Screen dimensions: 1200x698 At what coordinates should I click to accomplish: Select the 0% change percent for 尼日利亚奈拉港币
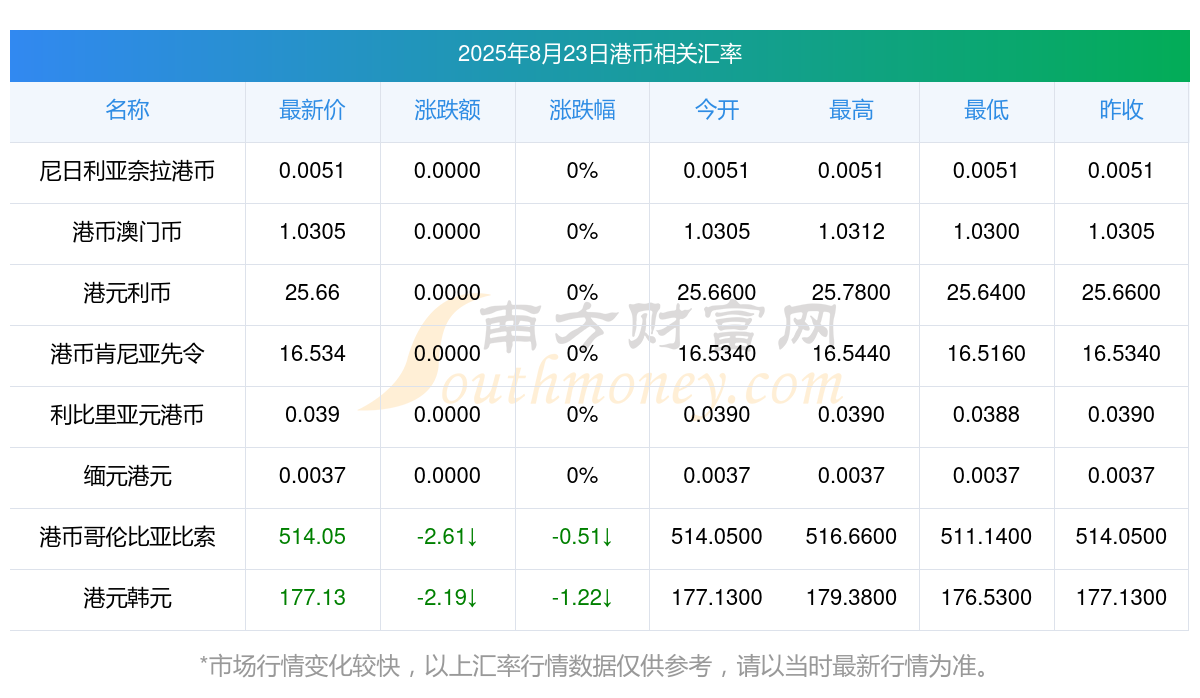[x=582, y=171]
